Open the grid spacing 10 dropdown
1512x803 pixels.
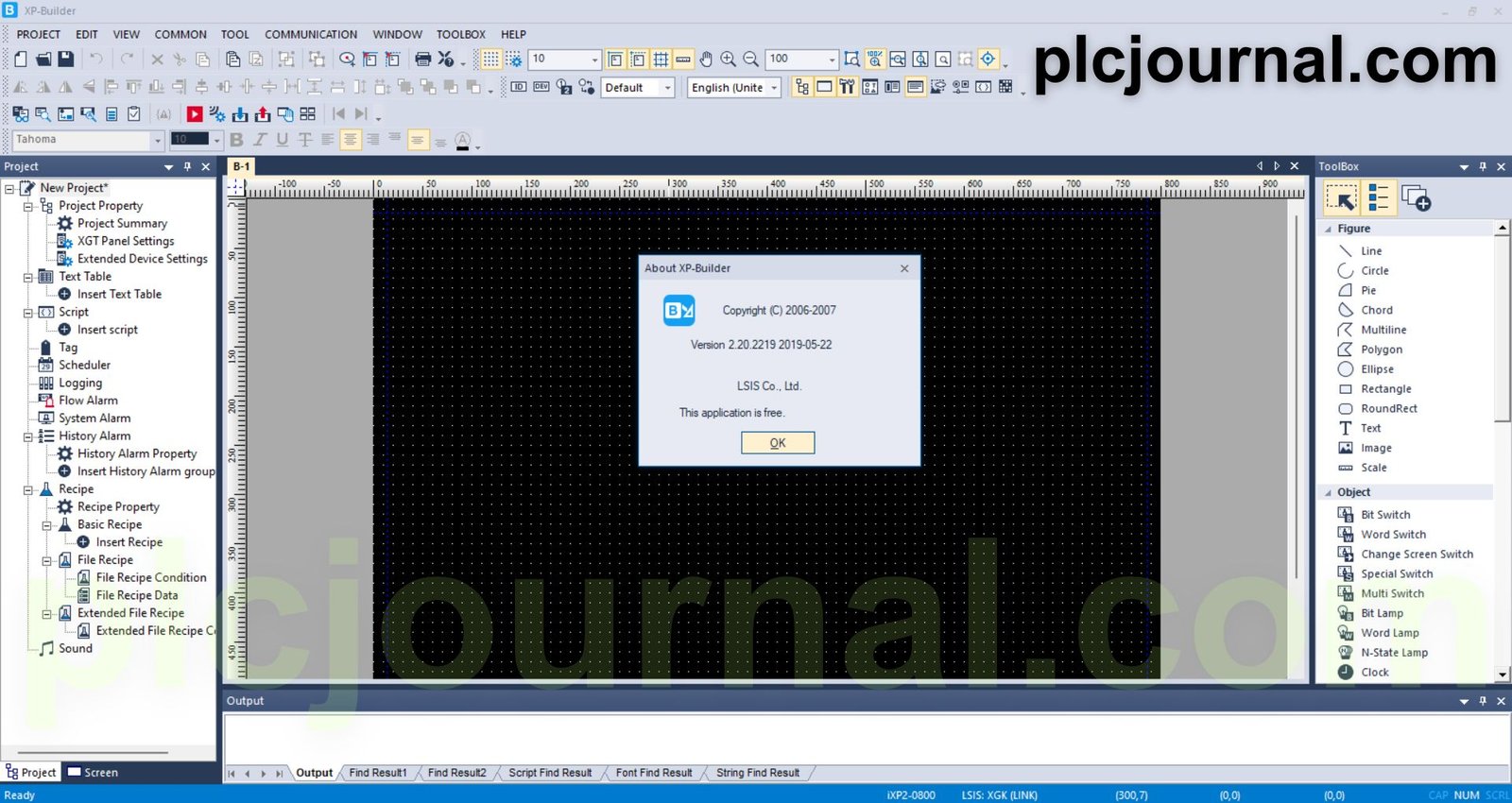click(594, 59)
